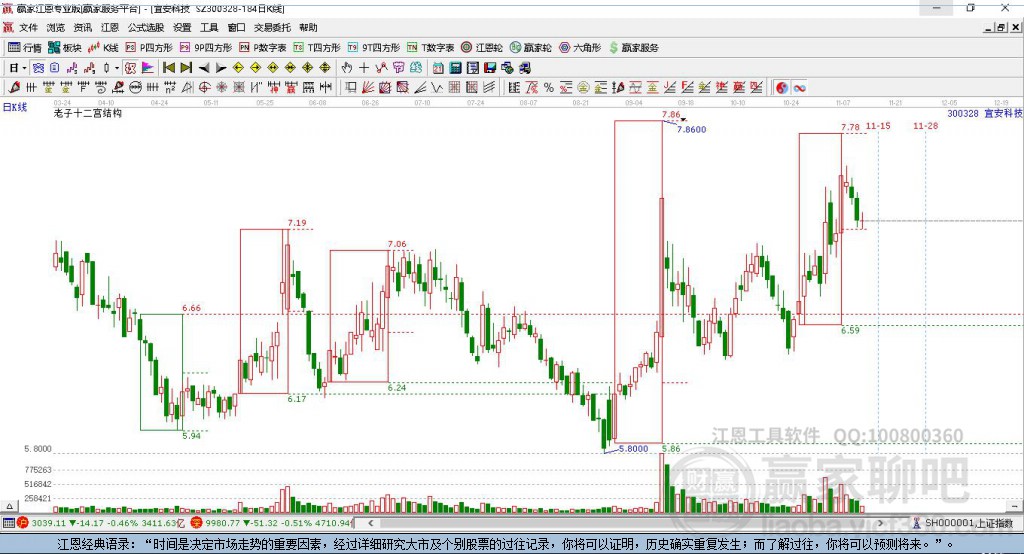This screenshot has width=1024, height=554.
Task: Open the 文件 menu
Action: pos(28,27)
